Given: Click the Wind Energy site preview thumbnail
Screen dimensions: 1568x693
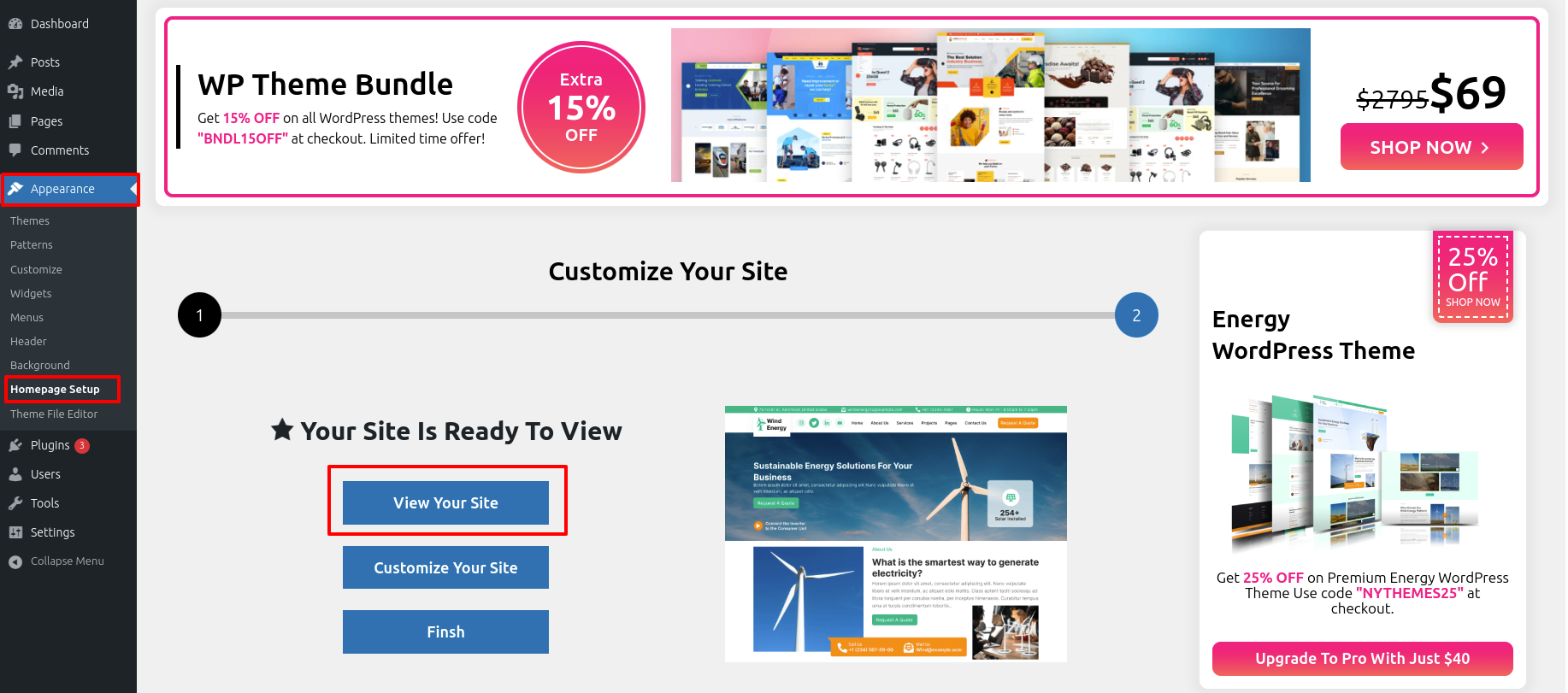Looking at the screenshot, I should click(896, 534).
